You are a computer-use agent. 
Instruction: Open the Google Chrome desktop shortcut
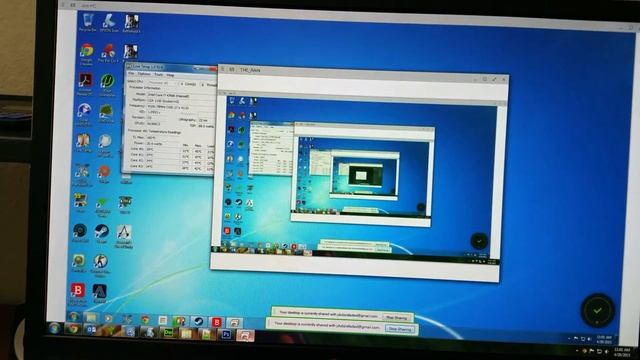click(87, 53)
